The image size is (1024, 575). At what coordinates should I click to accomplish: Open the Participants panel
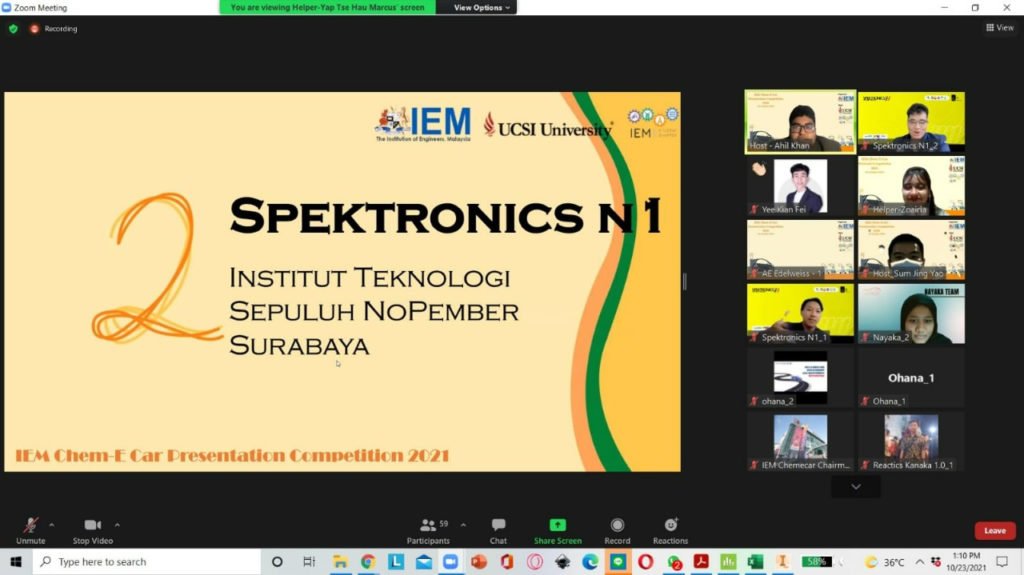tap(428, 531)
